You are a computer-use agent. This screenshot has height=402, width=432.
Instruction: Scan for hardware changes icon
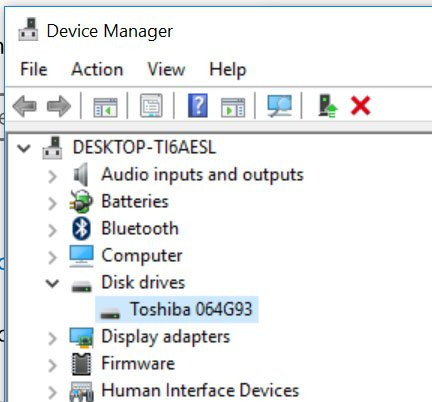click(279, 106)
